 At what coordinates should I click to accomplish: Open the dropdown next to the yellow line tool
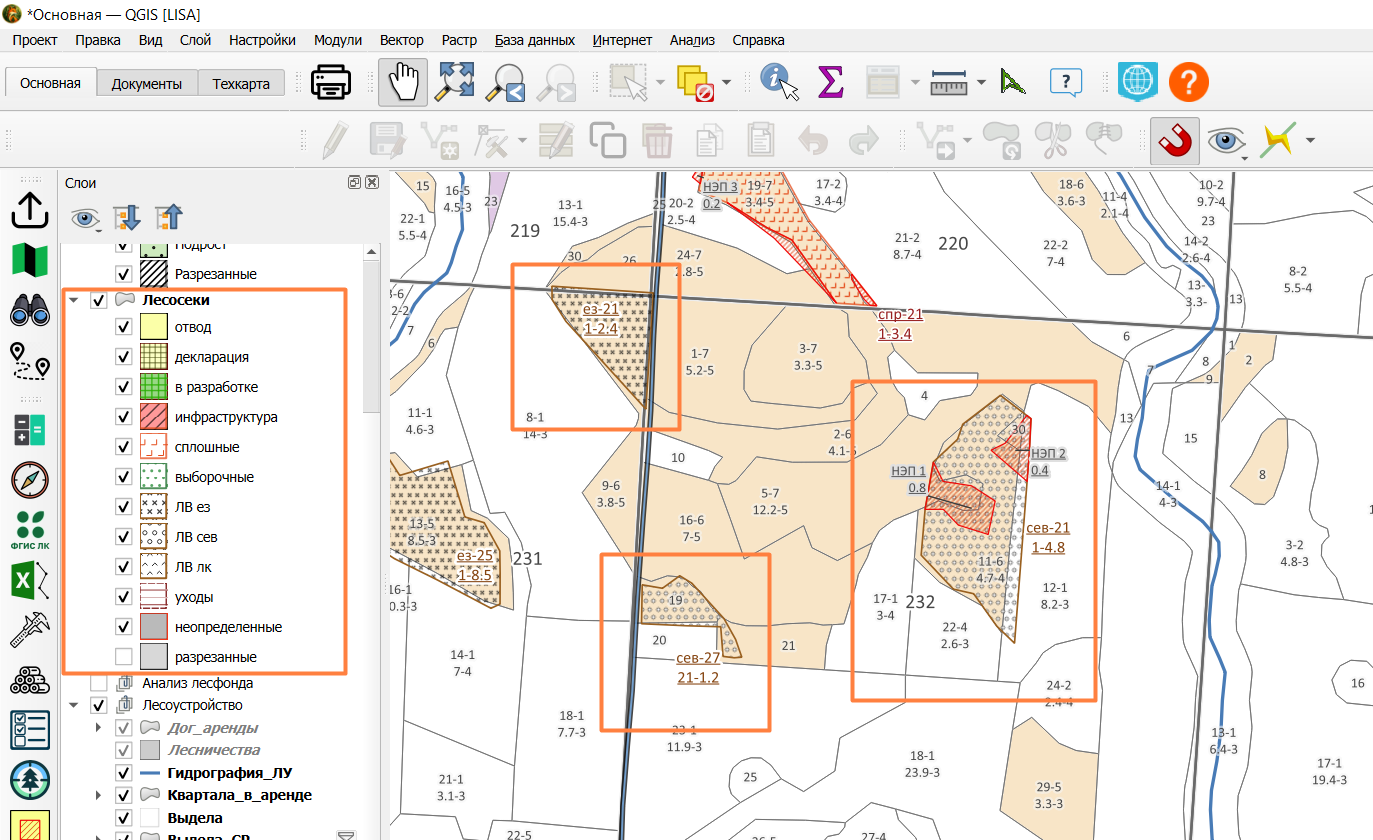click(x=1309, y=141)
